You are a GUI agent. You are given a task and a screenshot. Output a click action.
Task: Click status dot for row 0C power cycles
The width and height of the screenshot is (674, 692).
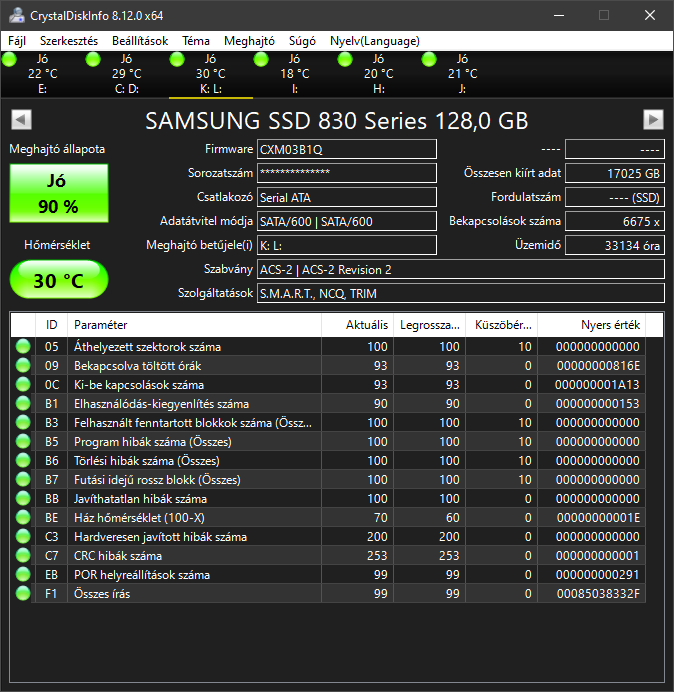[x=23, y=384]
